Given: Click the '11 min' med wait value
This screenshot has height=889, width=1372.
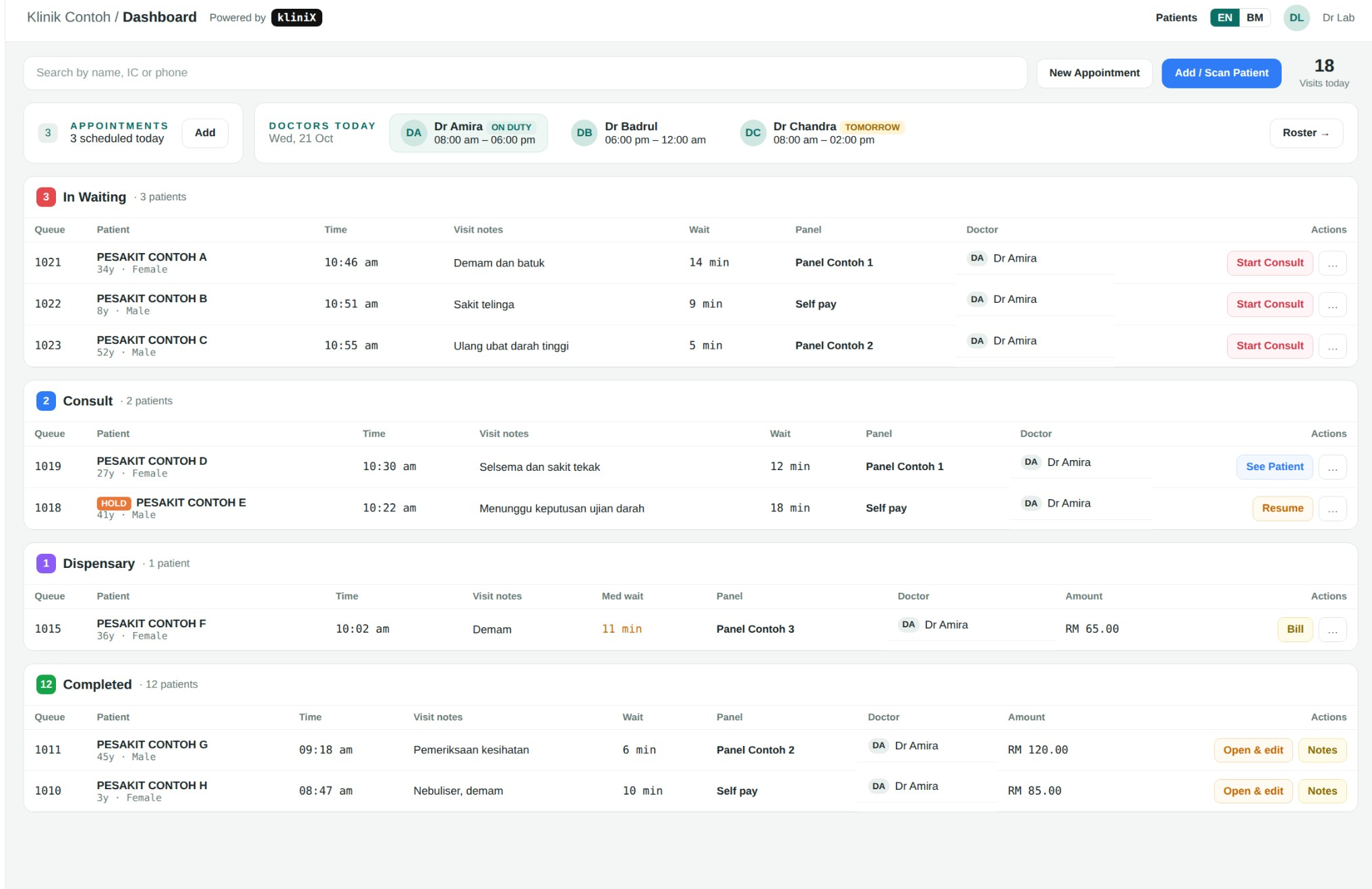Looking at the screenshot, I should pos(622,629).
